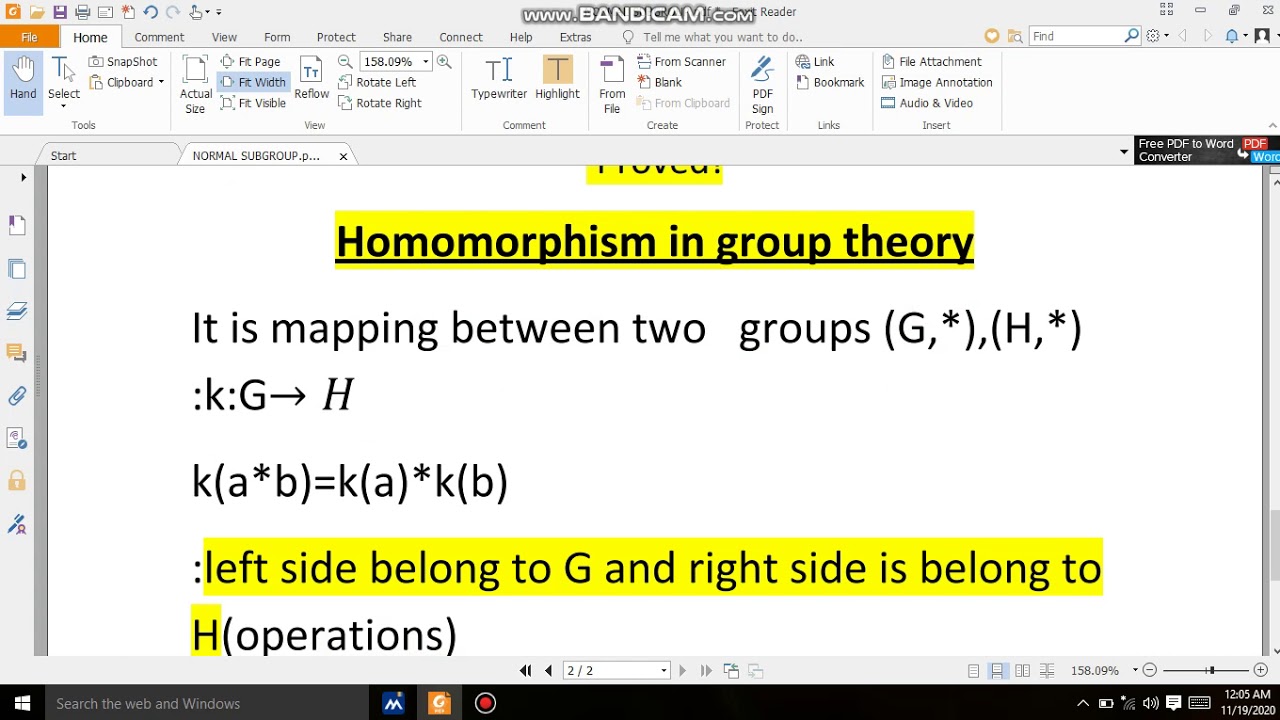Add an Image Annotation
Image resolution: width=1280 pixels, height=720 pixels.
[x=937, y=82]
